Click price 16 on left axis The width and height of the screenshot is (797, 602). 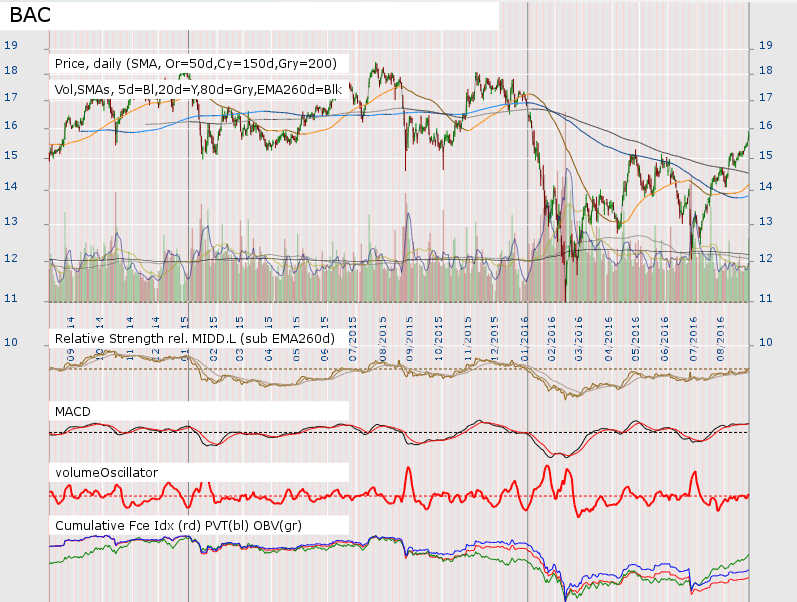click(11, 125)
